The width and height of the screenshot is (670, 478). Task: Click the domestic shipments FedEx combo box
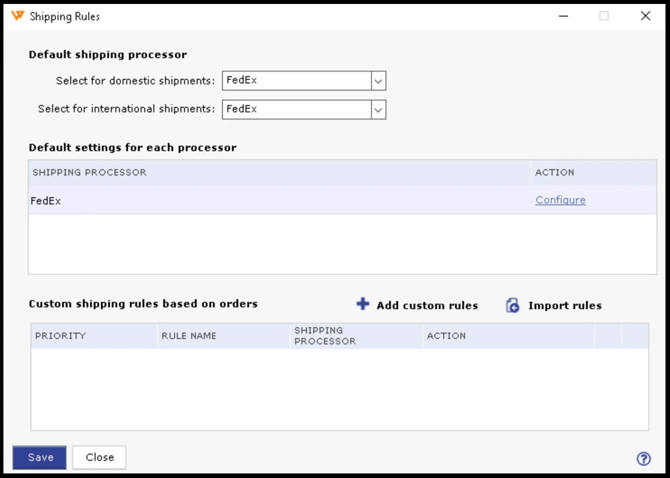pyautogui.click(x=296, y=81)
